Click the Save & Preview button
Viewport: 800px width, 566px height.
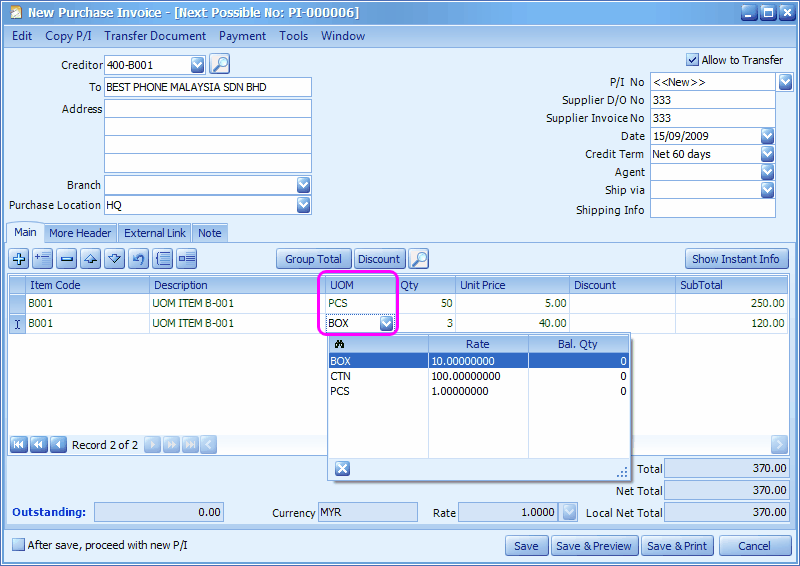(x=594, y=546)
